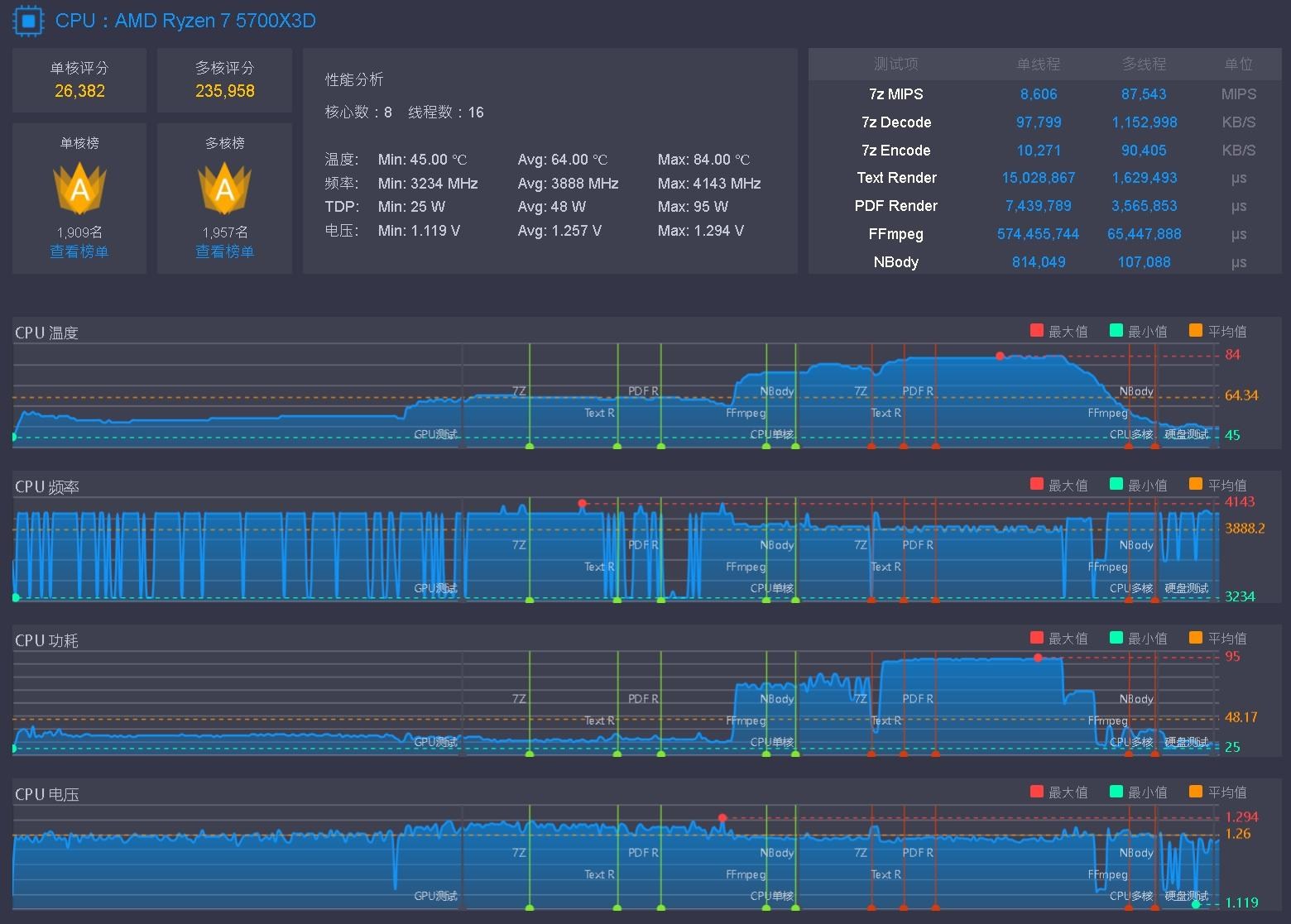Open 查看榜单 under the multi-core rank
The height and width of the screenshot is (924, 1291).
[224, 251]
